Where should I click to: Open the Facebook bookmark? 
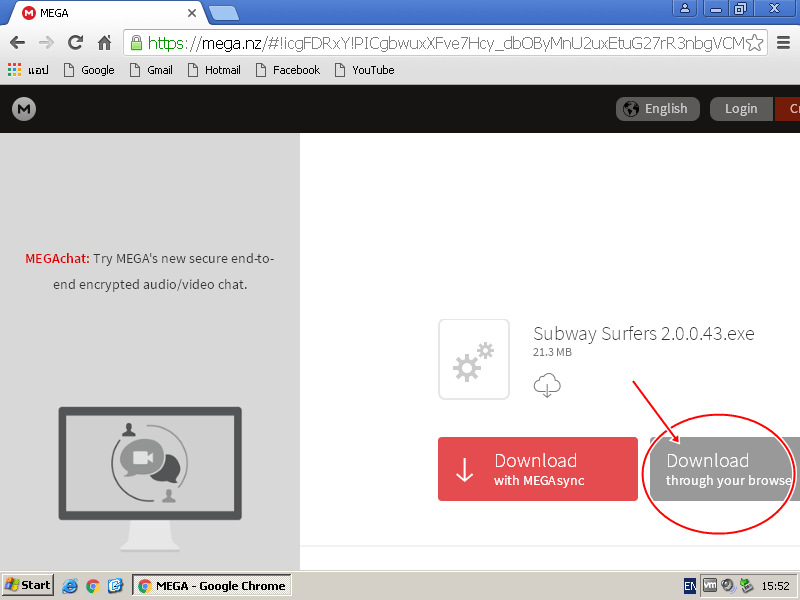point(288,70)
